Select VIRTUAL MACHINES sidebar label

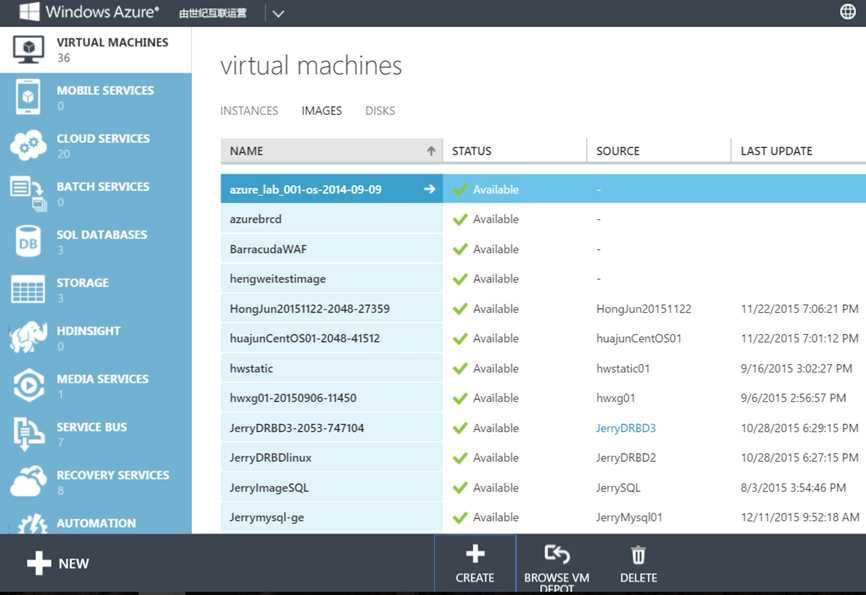point(112,43)
